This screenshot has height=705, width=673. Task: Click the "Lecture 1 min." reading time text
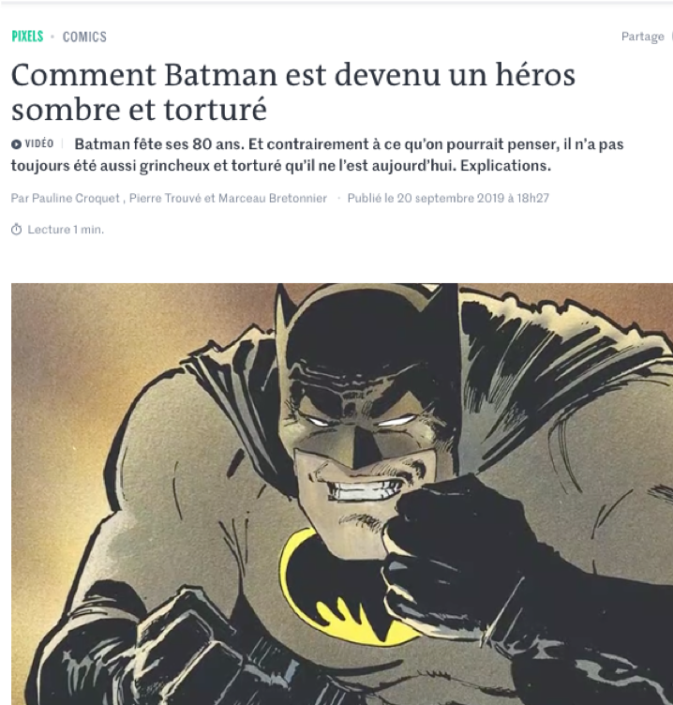[66, 229]
